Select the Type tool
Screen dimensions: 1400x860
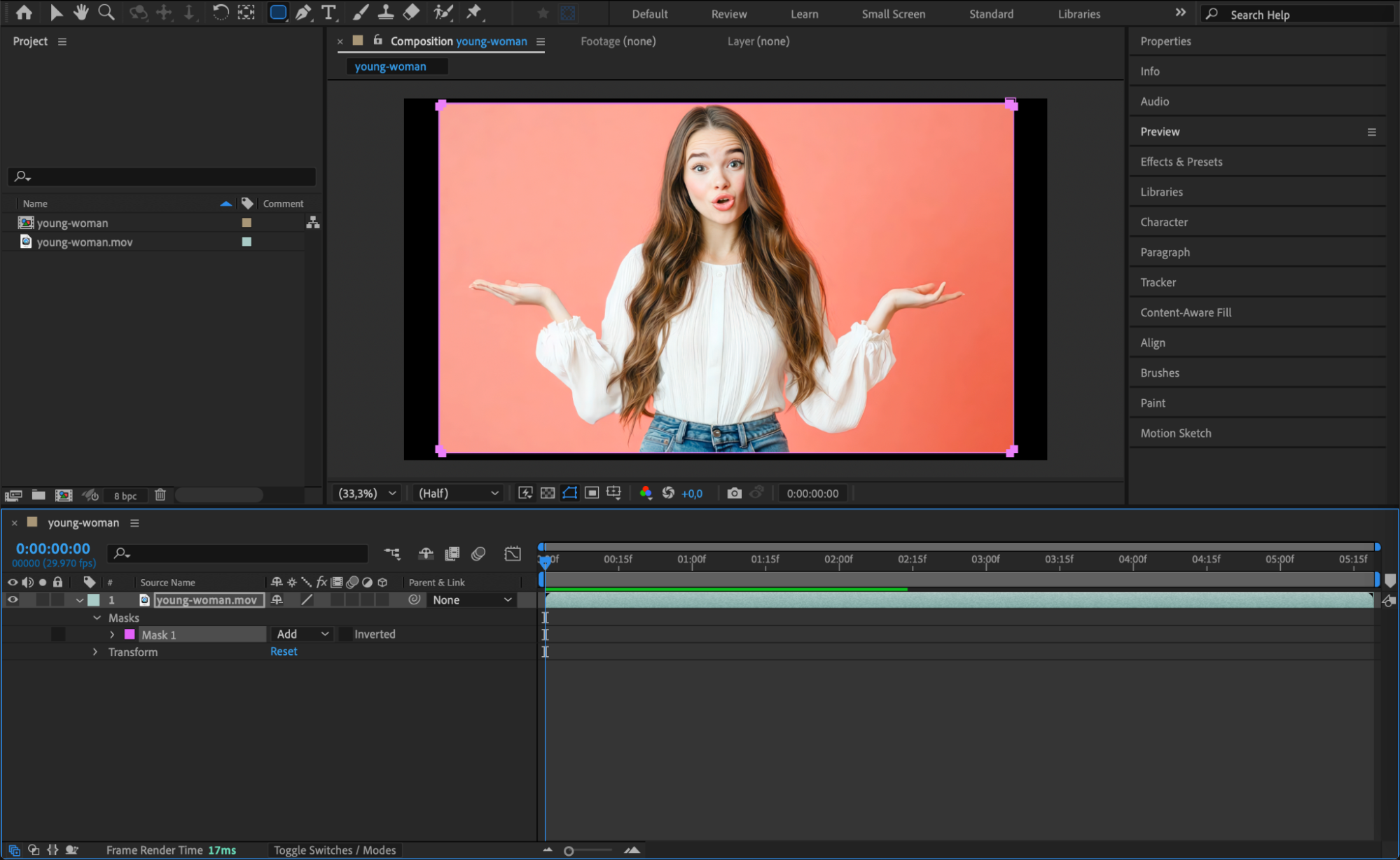coord(328,13)
